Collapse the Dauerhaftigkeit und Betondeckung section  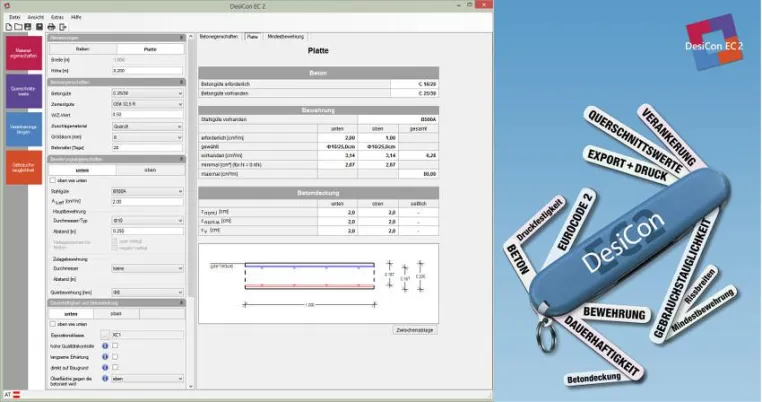coord(116,303)
